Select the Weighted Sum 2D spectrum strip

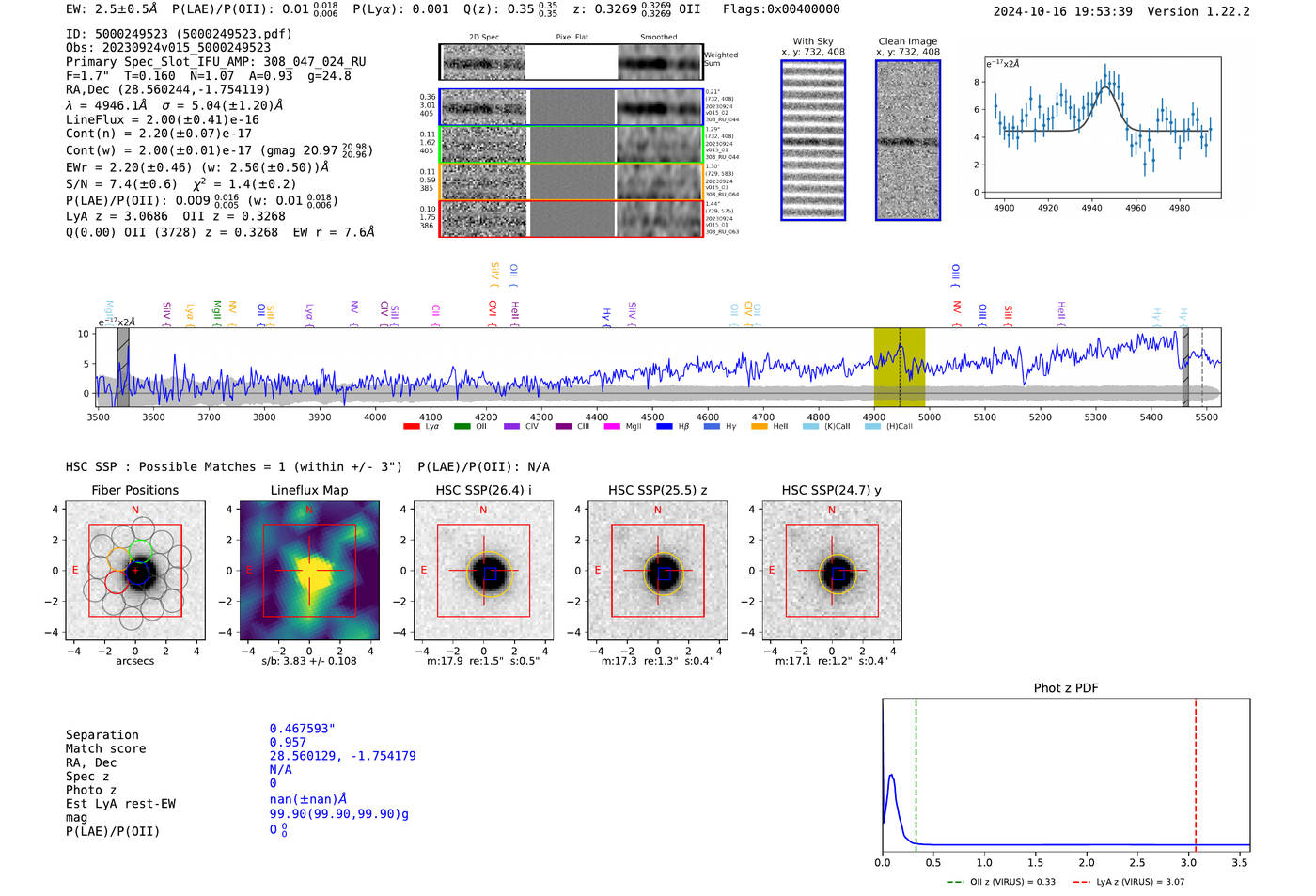click(572, 62)
